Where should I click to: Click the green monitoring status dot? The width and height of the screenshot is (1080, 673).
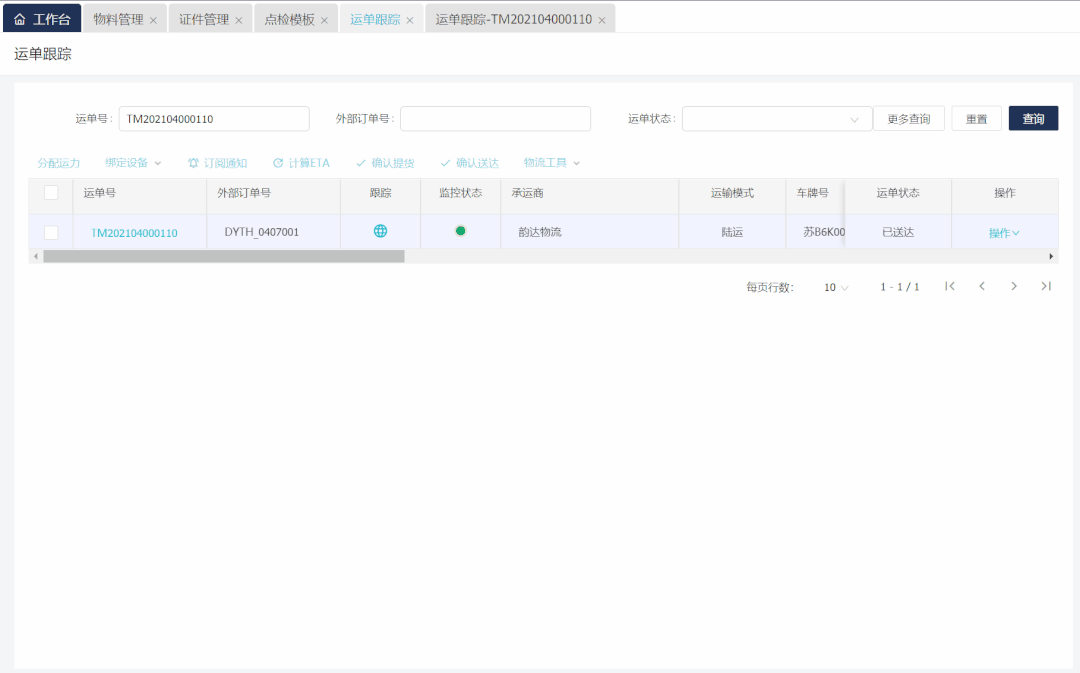(x=460, y=231)
